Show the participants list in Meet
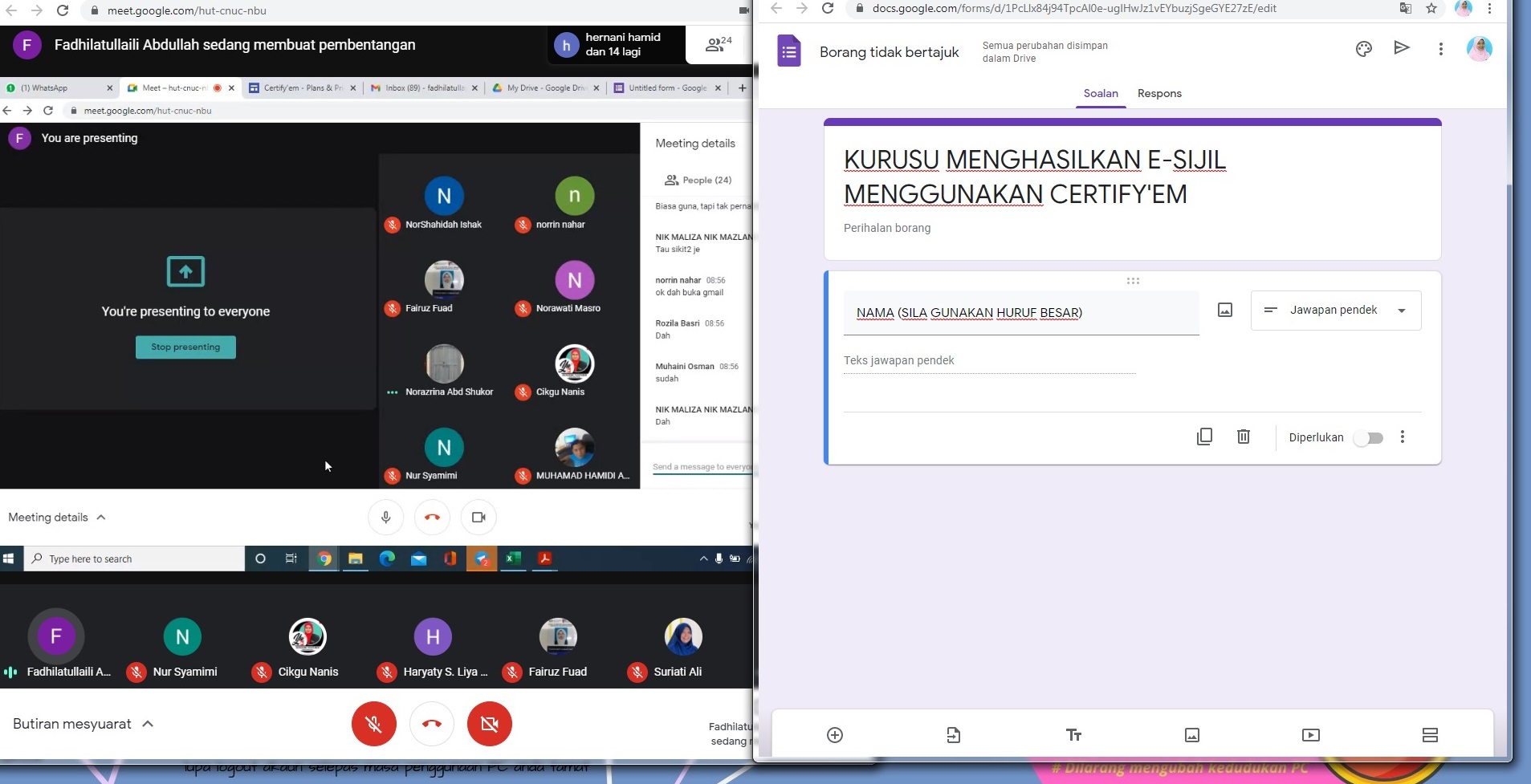 click(718, 45)
